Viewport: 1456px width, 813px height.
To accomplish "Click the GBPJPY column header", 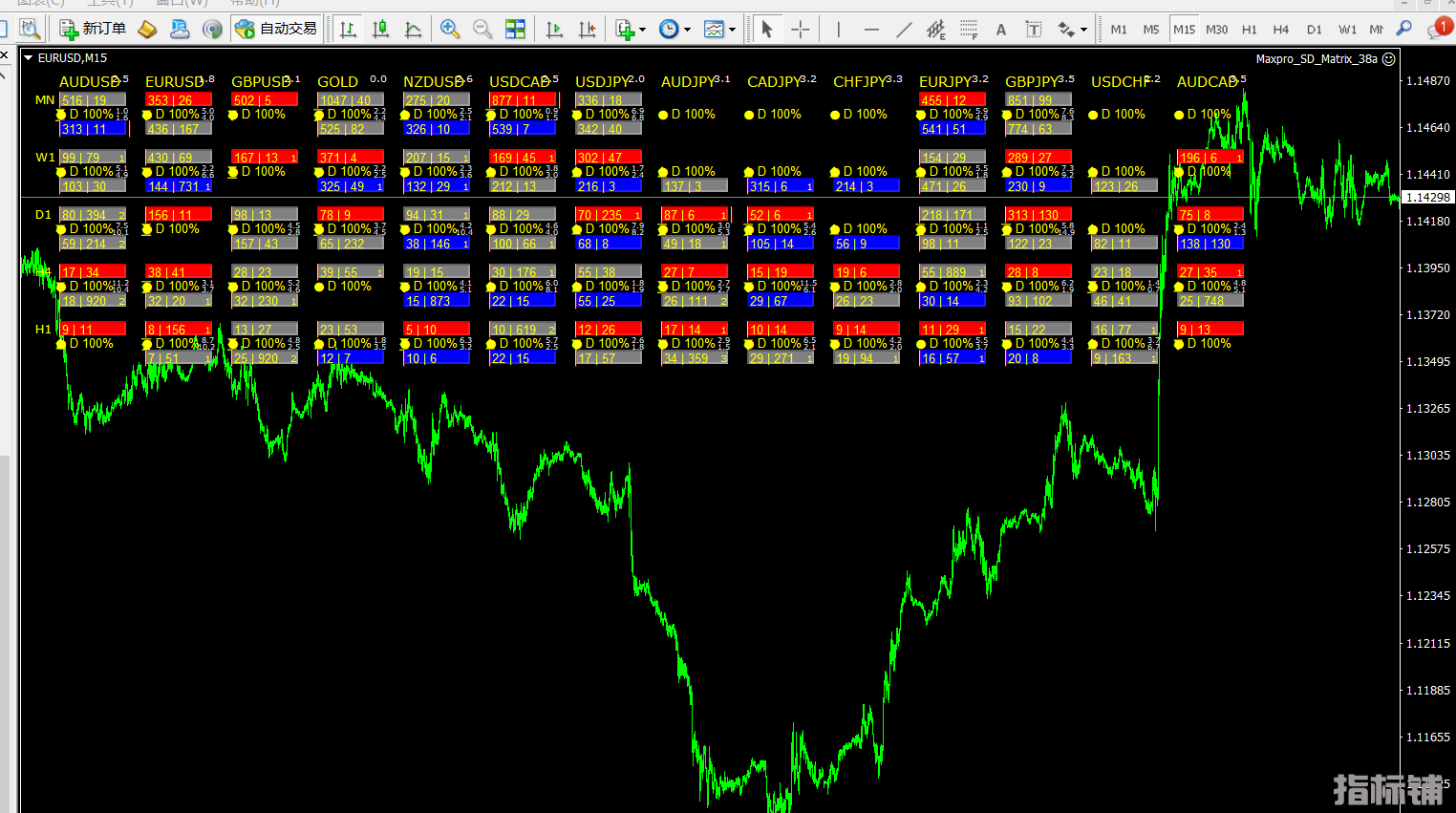I will tap(1033, 82).
